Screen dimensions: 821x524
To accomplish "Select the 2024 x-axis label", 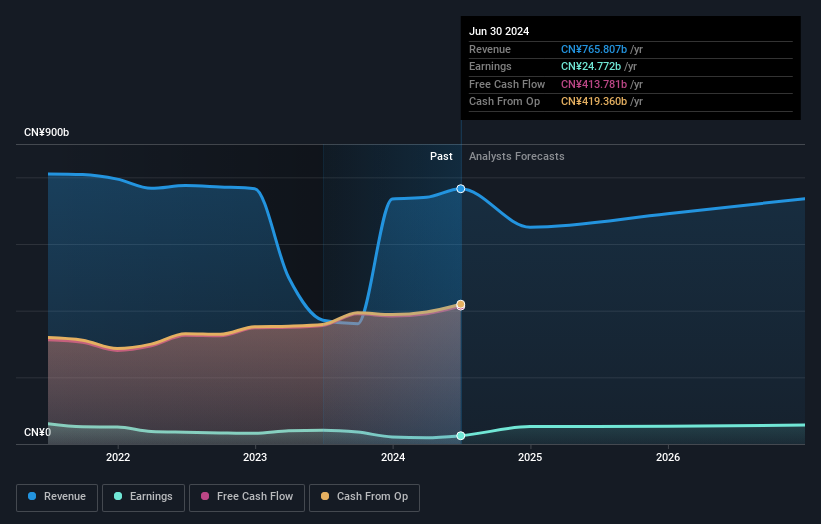I will click(x=393, y=457).
